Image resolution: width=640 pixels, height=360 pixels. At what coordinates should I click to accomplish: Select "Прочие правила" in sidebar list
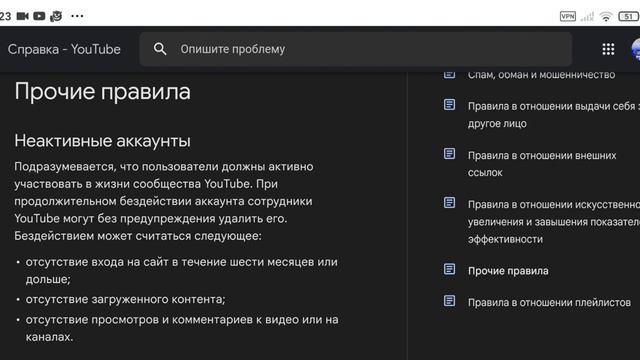click(x=508, y=271)
